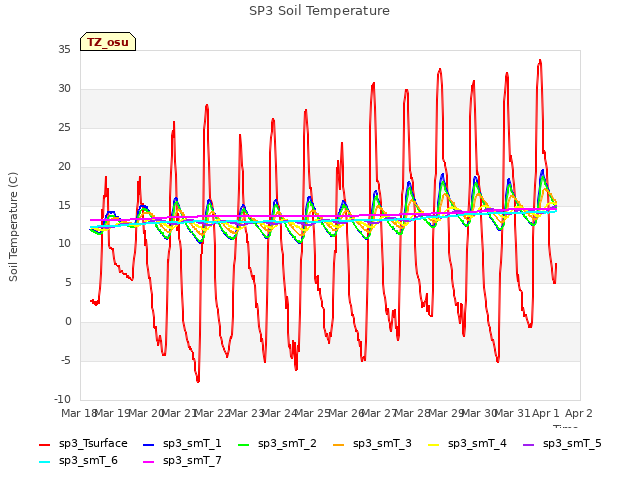The height and width of the screenshot is (480, 640).
Task: Click the TZ_osu annotation box
Action: coord(108,42)
